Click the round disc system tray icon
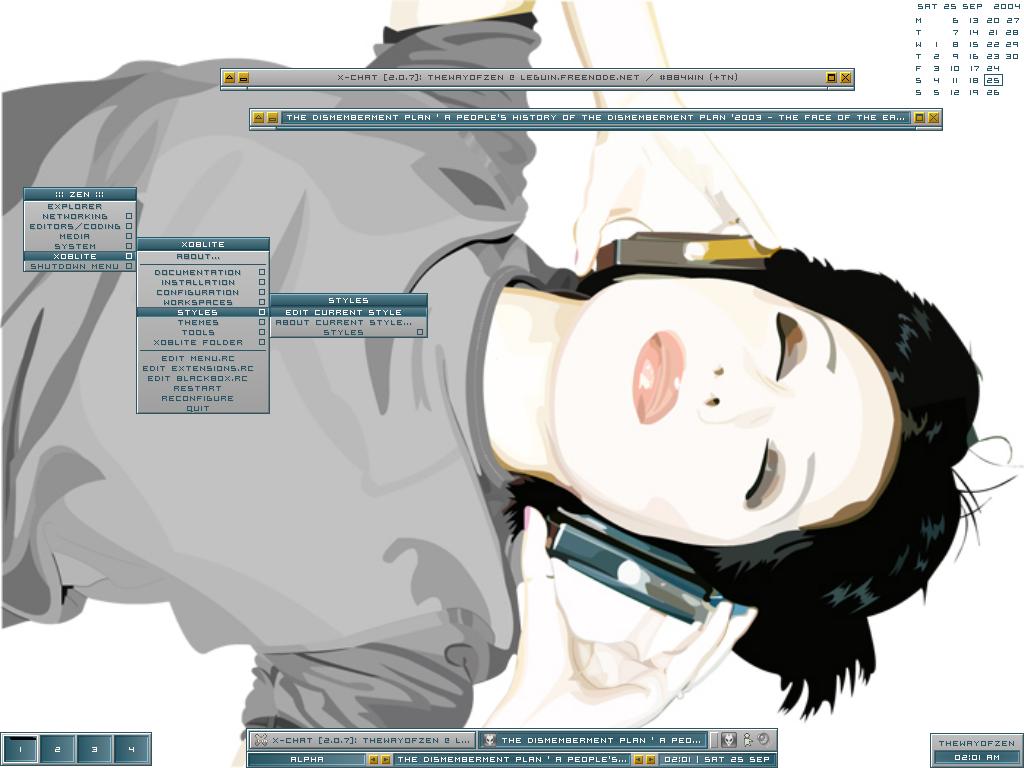The image size is (1024, 768). [763, 739]
